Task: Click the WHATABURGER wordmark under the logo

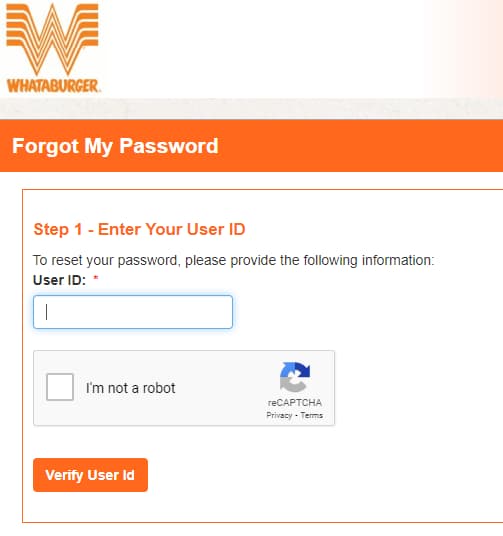Action: point(53,86)
